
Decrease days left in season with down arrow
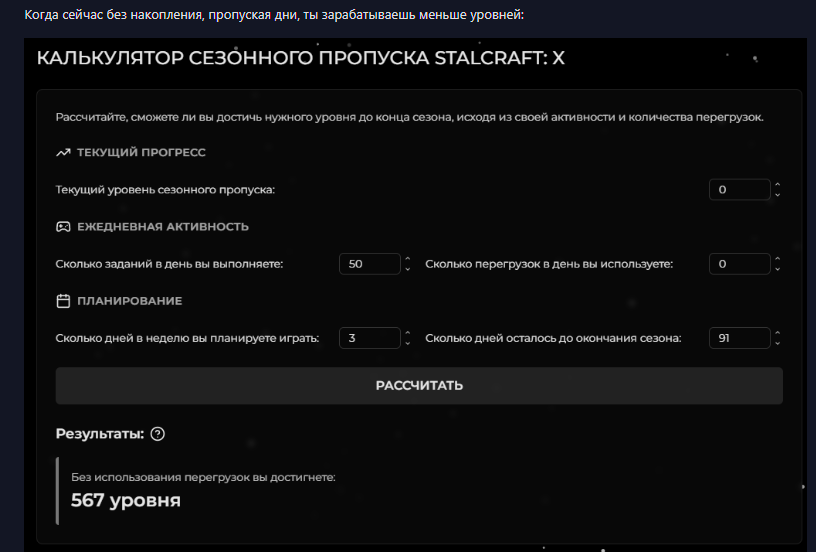coord(777,343)
